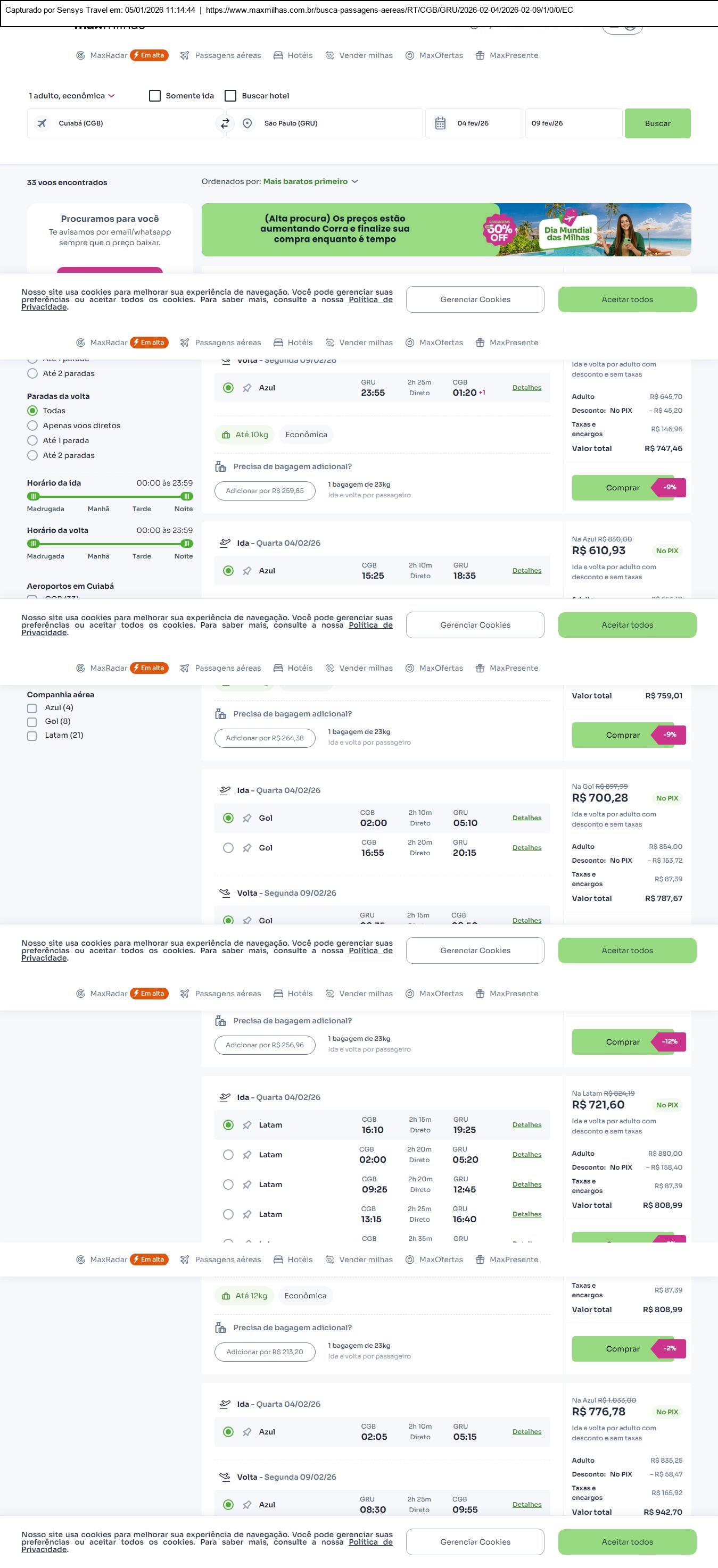Open Detalhes link for Azul 23:55 return flight
Screen dimensions: 718x1568
527,388
